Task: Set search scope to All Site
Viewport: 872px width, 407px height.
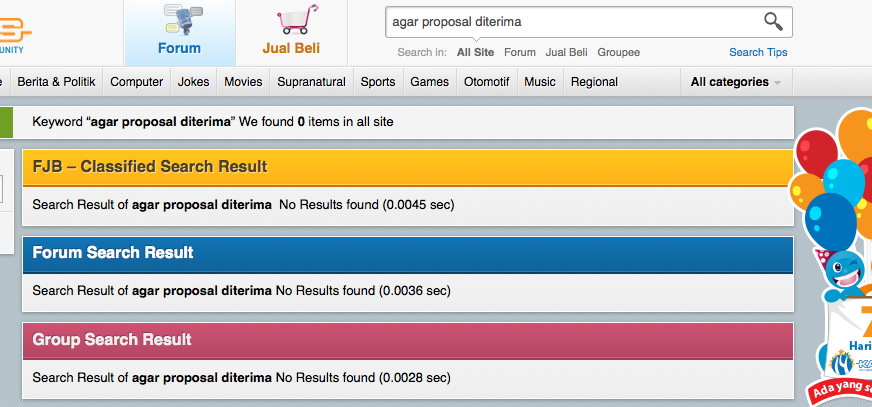Action: [475, 52]
